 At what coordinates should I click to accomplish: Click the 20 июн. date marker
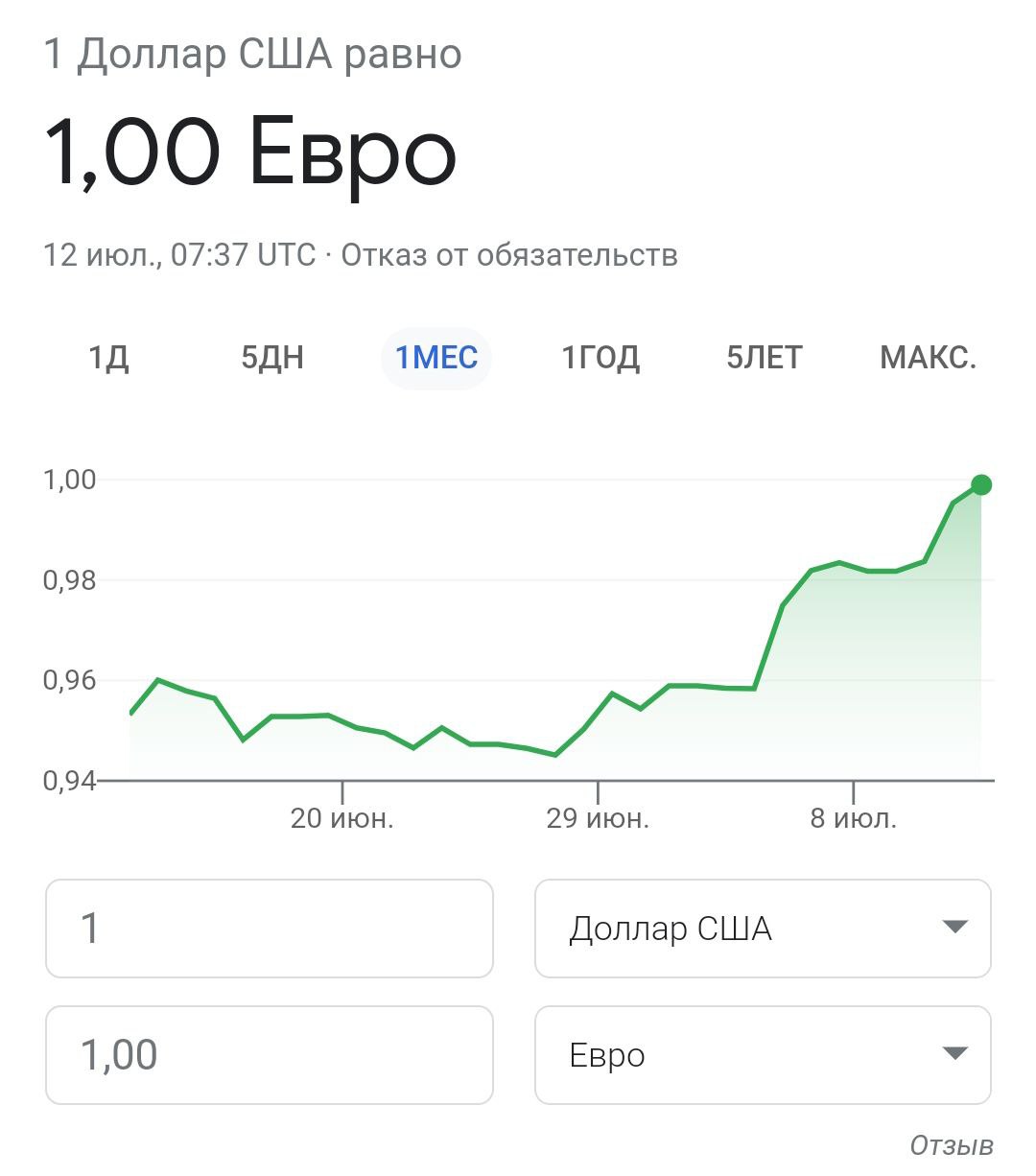click(x=342, y=818)
